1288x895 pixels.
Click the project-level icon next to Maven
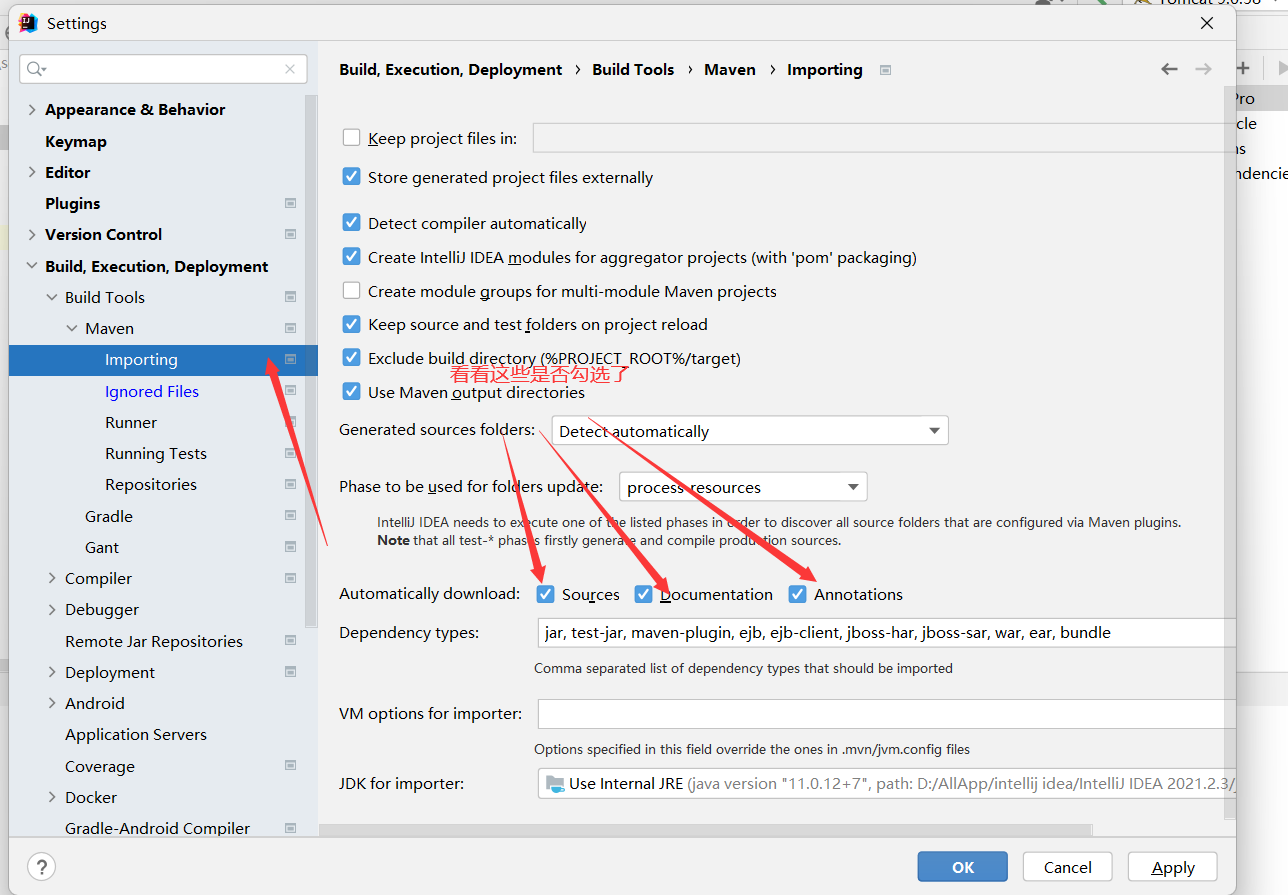(x=290, y=328)
